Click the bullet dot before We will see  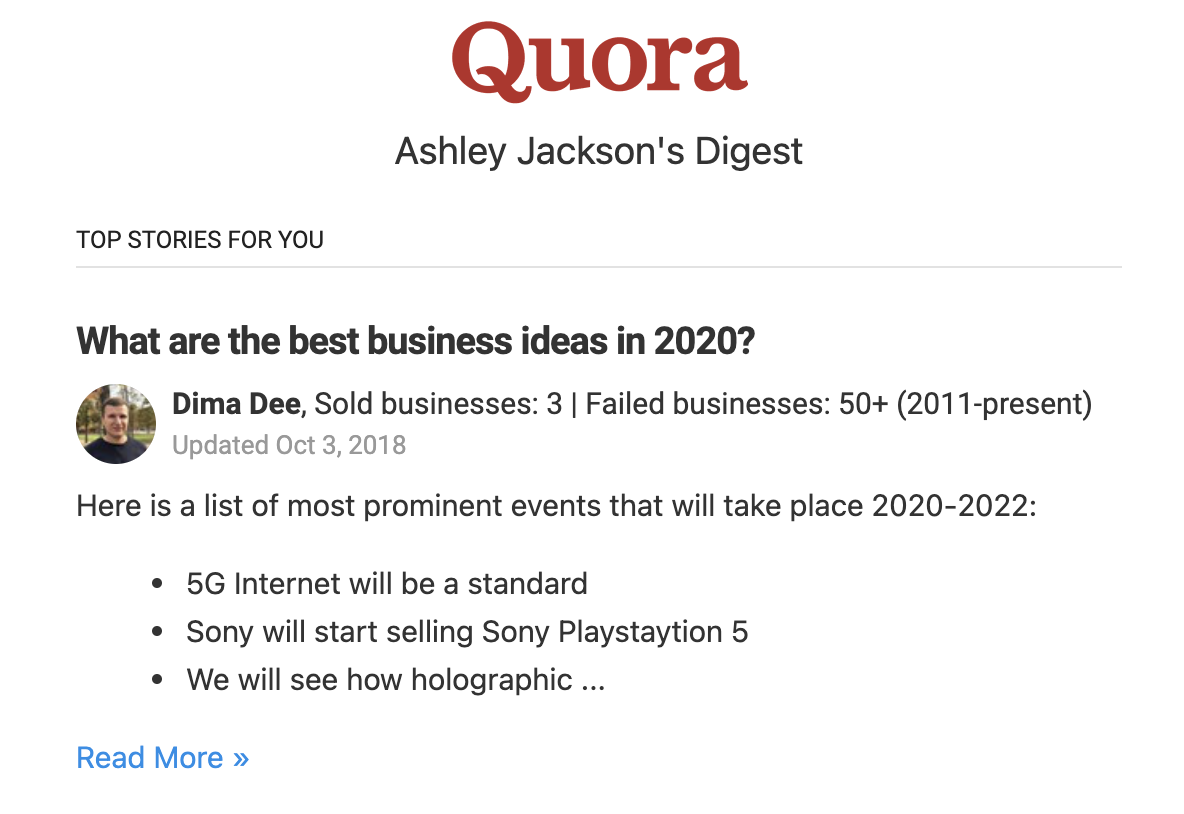[x=156, y=682]
